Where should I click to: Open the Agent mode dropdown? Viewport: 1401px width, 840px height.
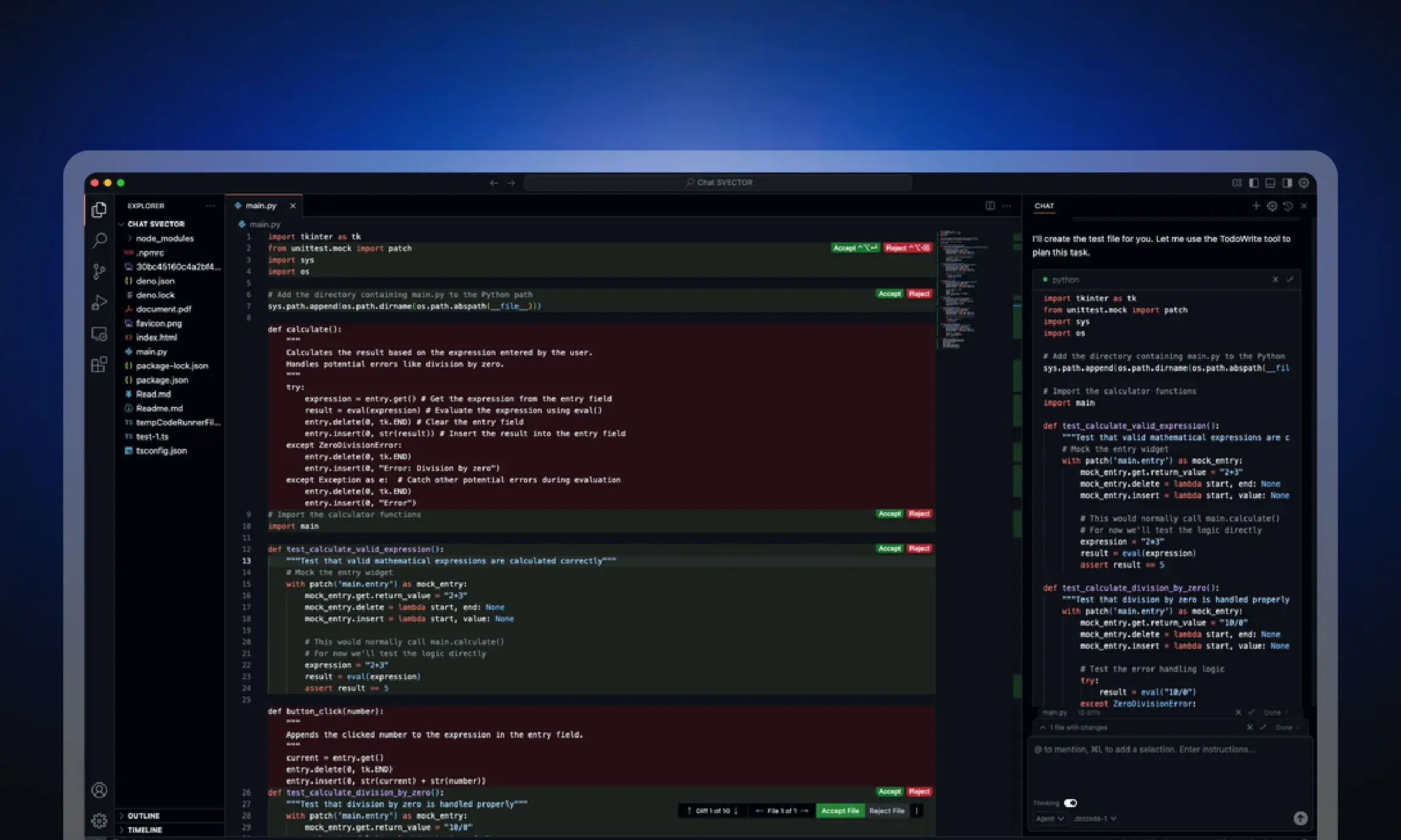coord(1050,818)
